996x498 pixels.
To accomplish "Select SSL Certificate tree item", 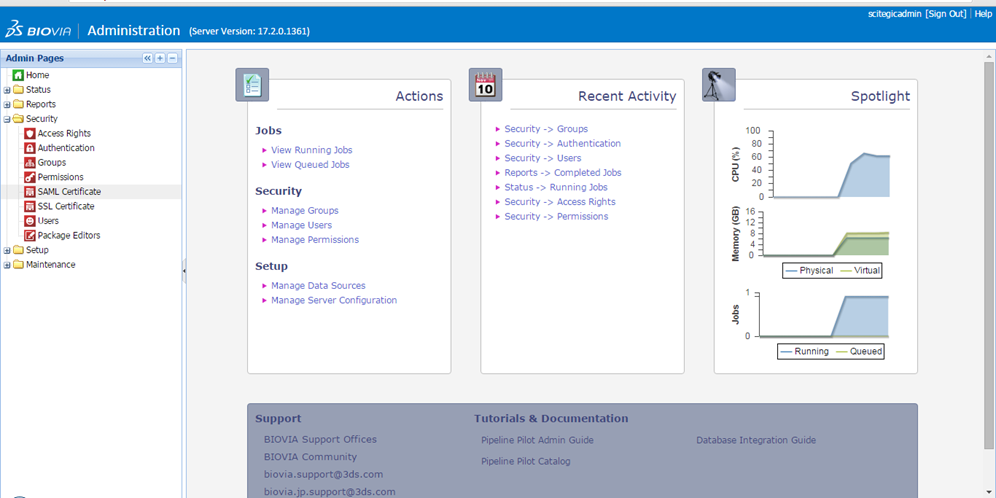I will (66, 206).
